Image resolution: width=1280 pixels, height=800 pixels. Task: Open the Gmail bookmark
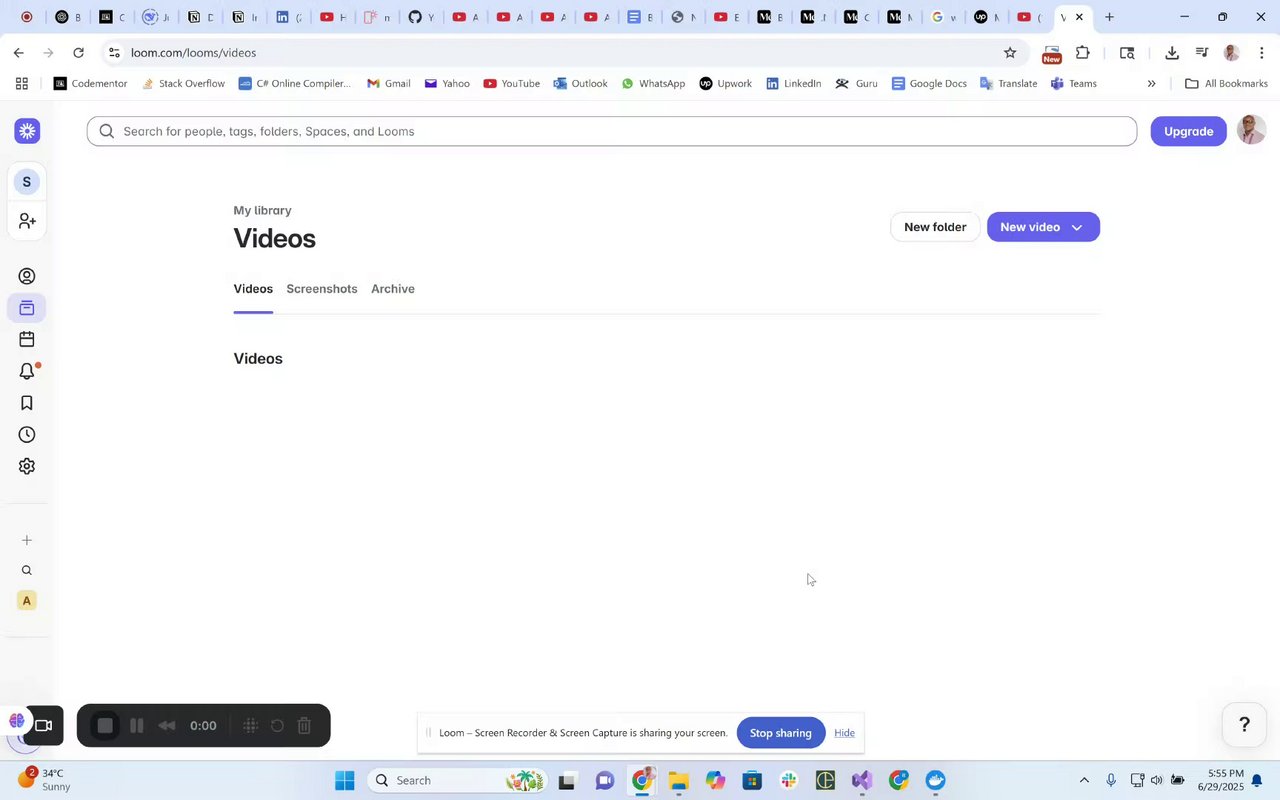click(389, 84)
